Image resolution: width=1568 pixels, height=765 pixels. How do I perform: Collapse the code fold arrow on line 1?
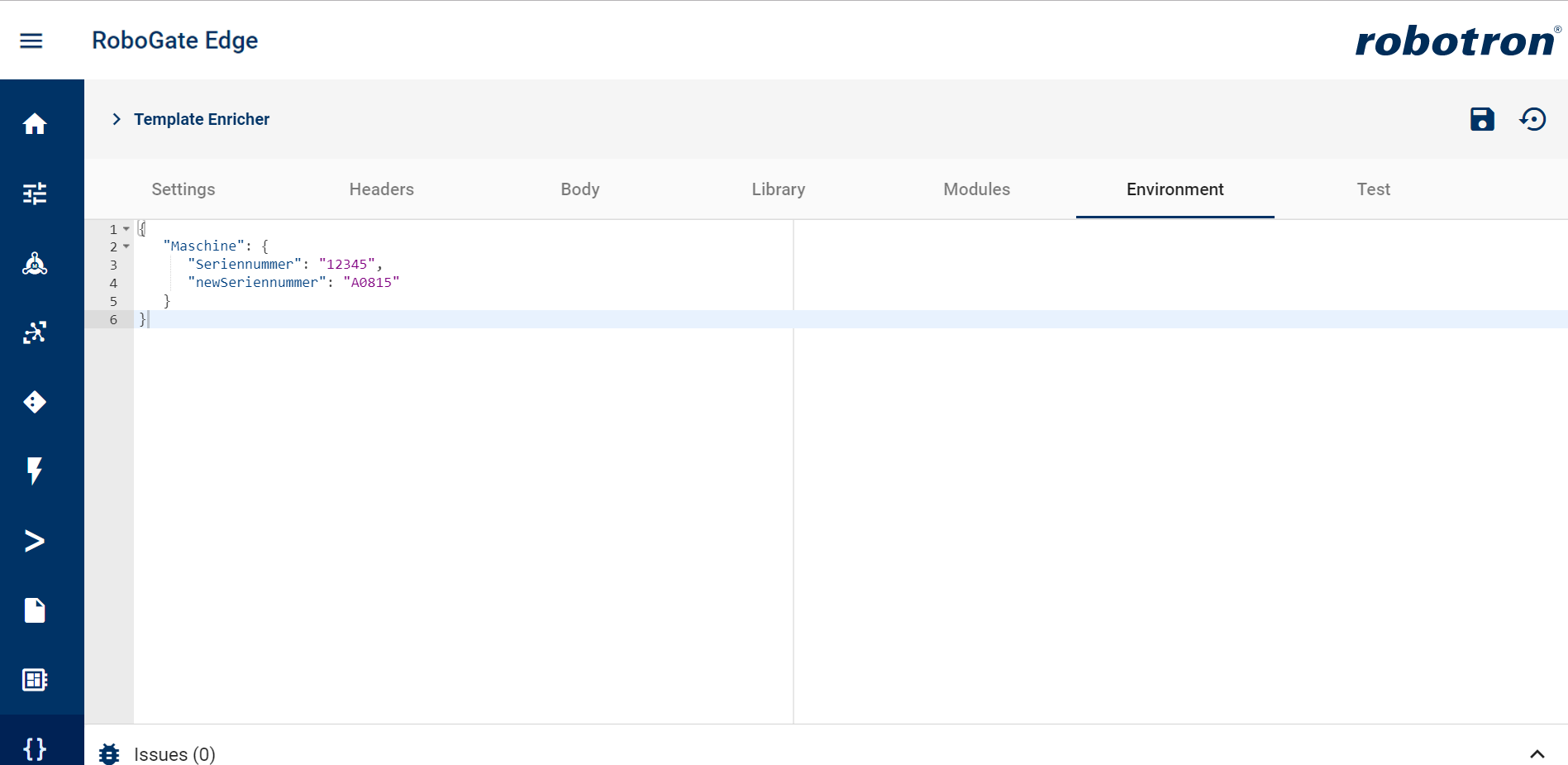[x=126, y=229]
